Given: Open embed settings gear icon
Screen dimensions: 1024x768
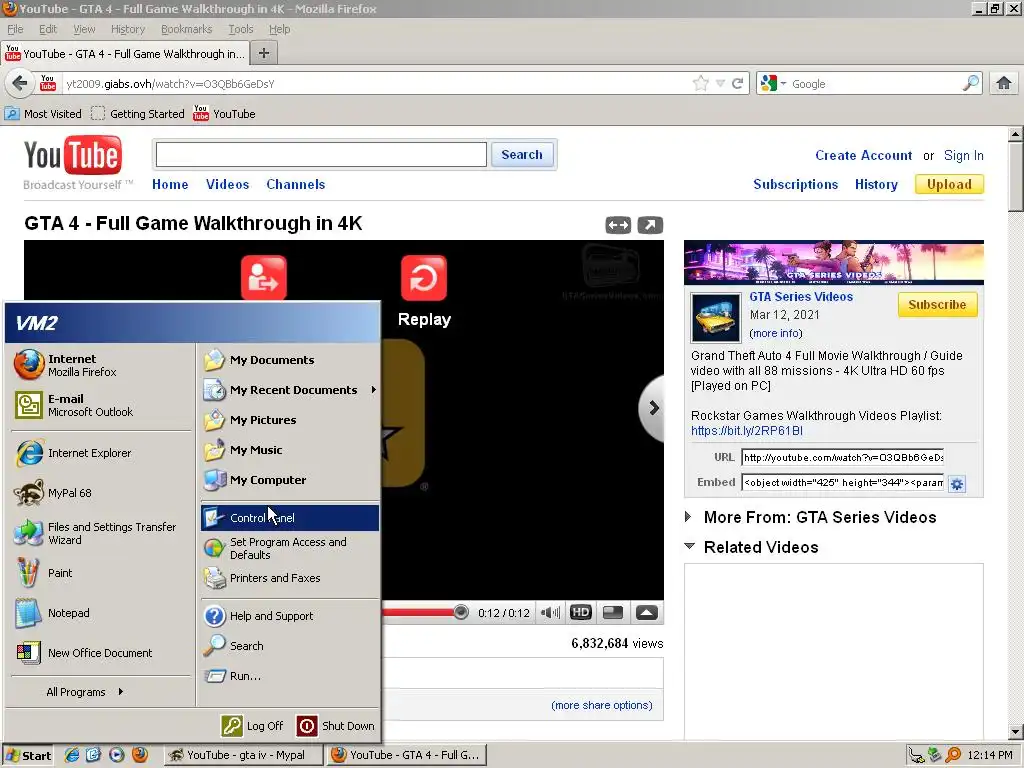Looking at the screenshot, I should (957, 484).
